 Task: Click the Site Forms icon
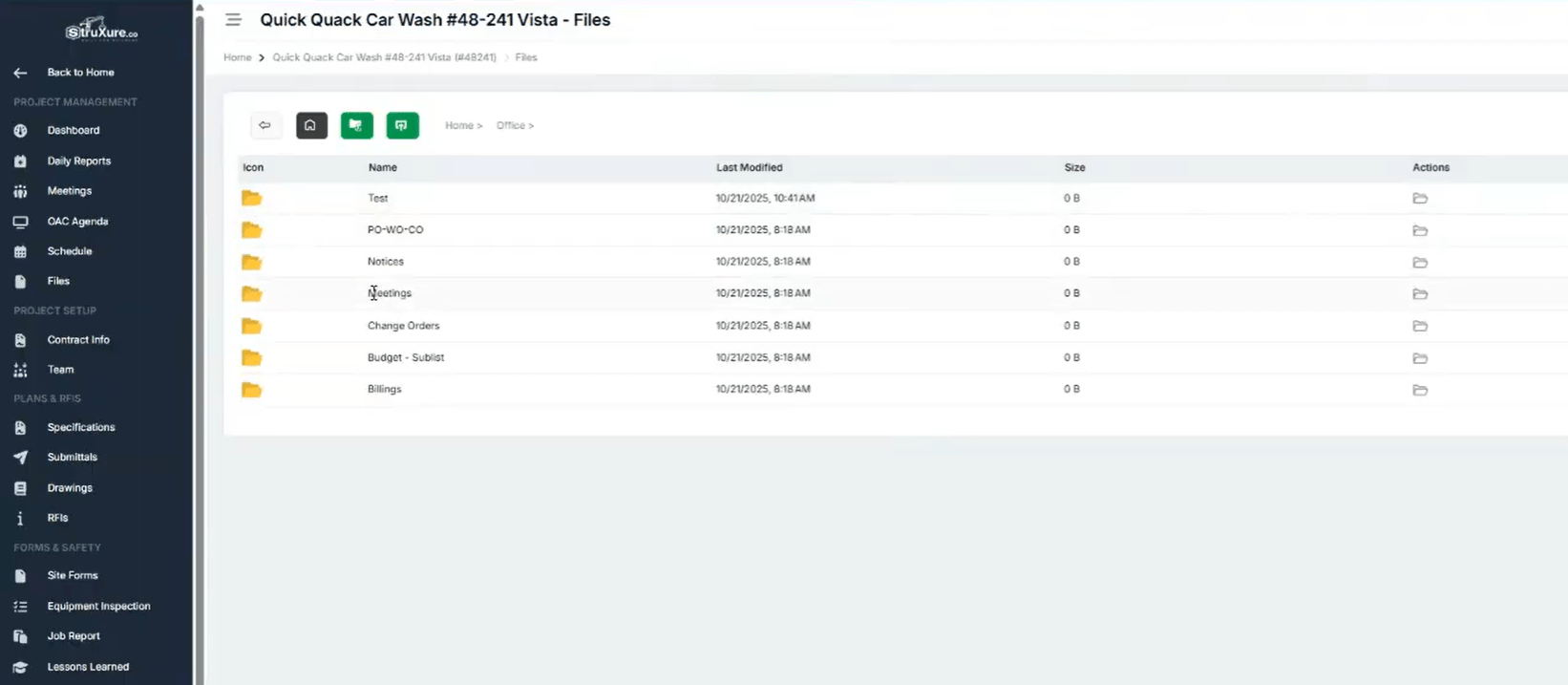tap(20, 576)
